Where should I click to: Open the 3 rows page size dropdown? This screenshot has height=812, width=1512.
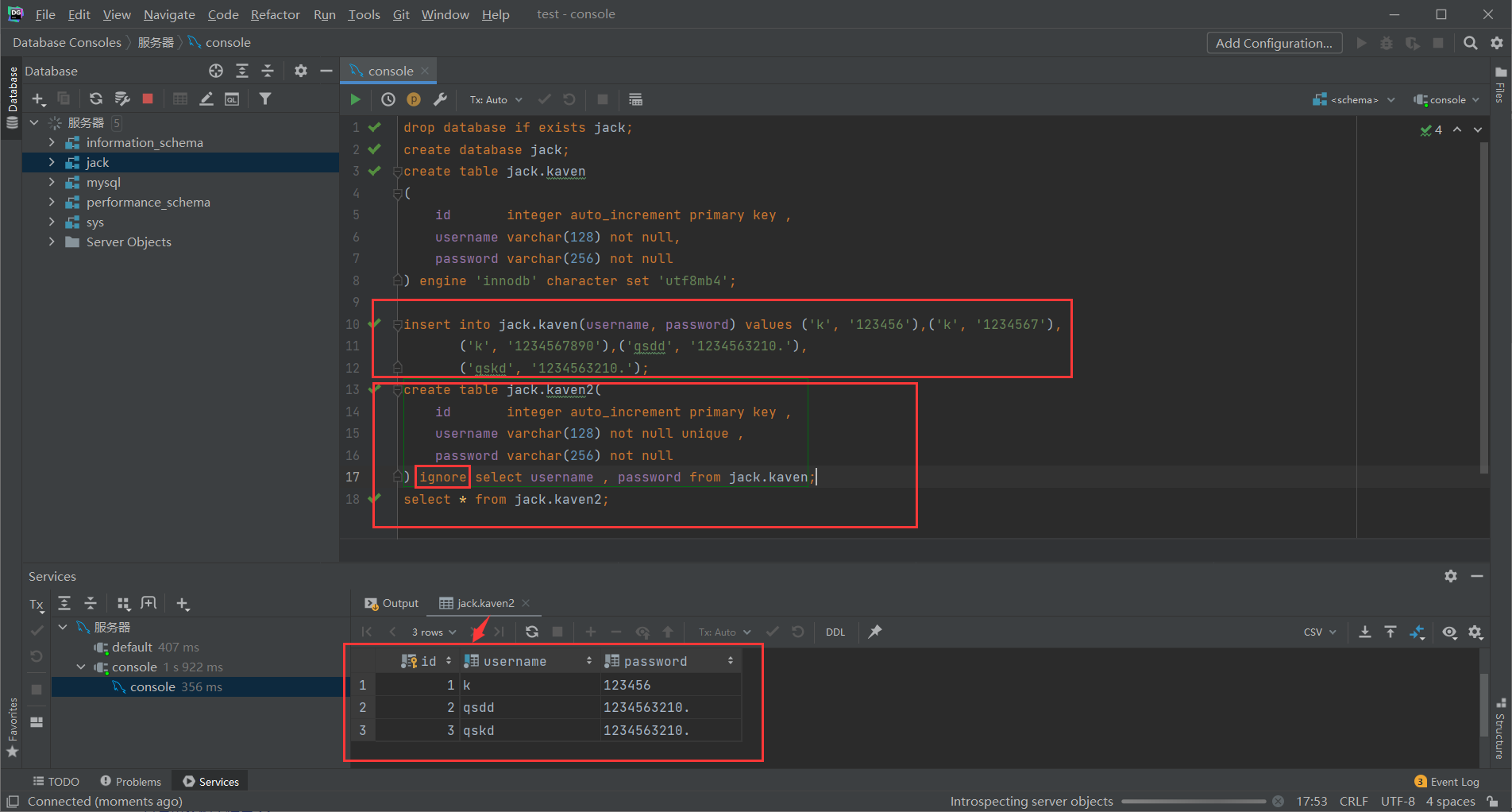click(x=434, y=632)
